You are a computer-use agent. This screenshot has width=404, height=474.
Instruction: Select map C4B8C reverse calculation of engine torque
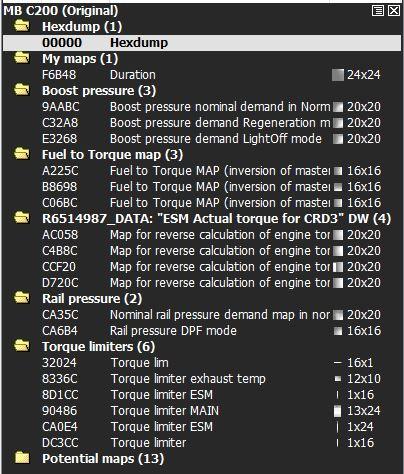click(x=202, y=251)
